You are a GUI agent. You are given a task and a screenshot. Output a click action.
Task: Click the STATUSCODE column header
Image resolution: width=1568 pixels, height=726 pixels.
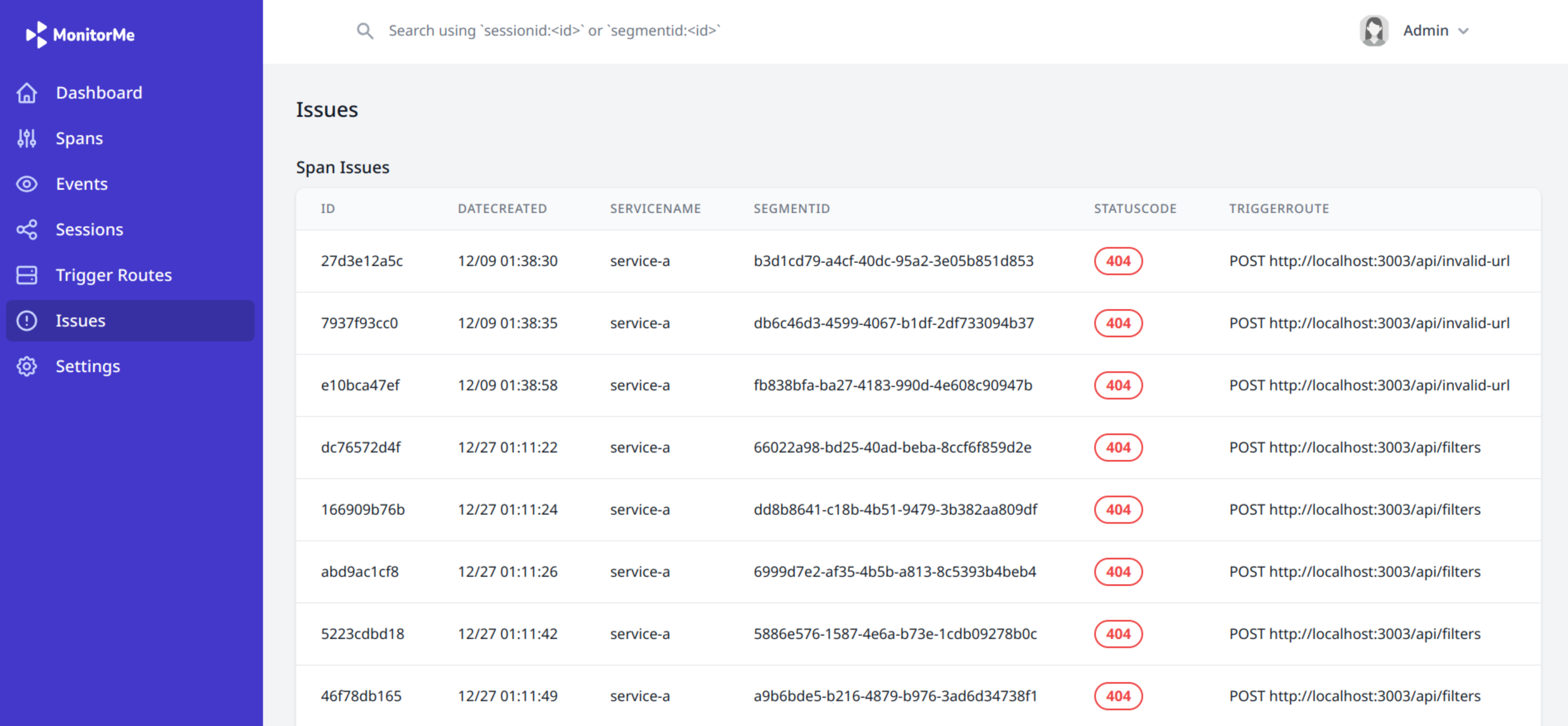1135,209
